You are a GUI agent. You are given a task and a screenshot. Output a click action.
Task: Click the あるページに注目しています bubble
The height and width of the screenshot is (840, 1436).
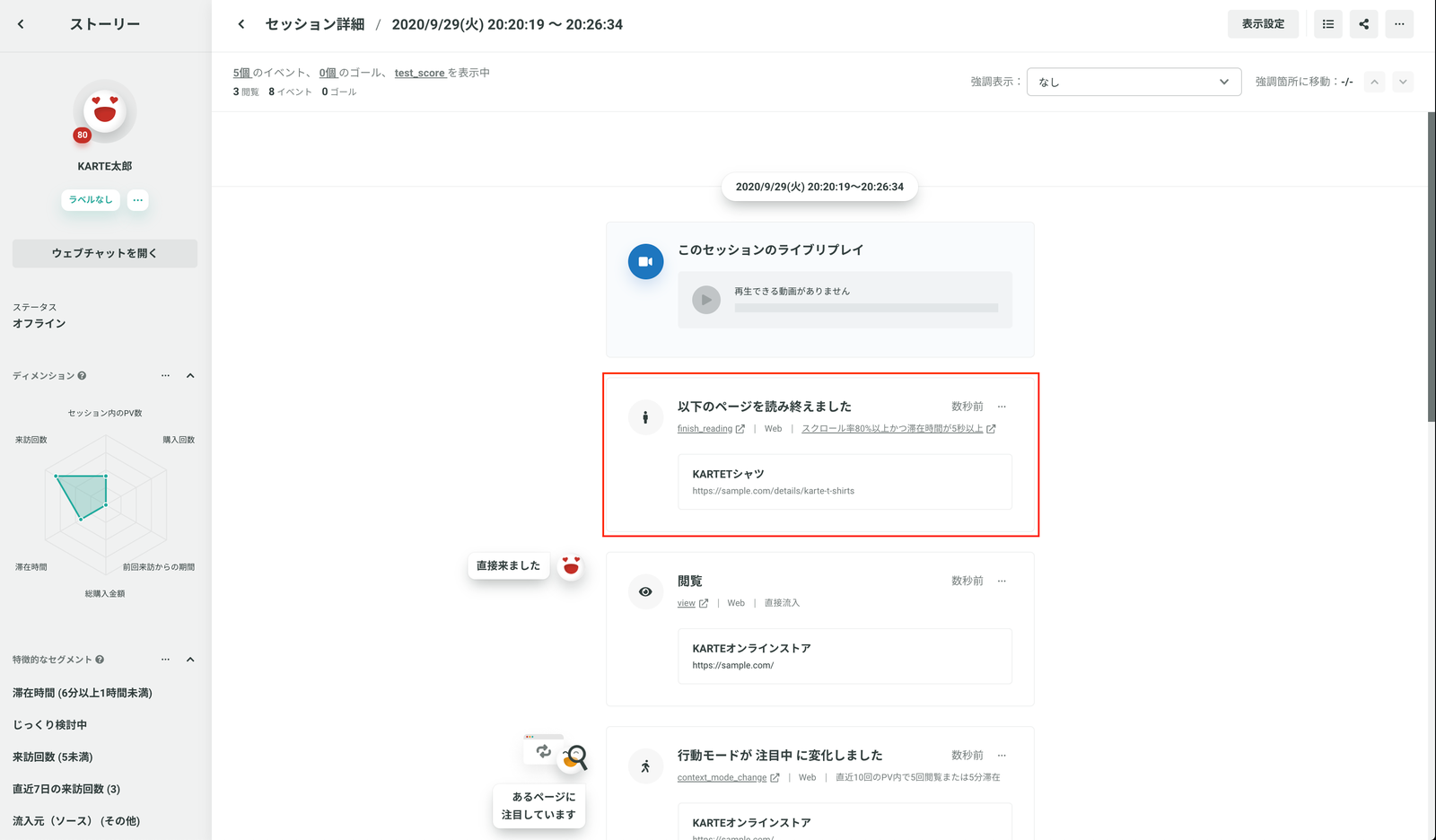tap(538, 806)
